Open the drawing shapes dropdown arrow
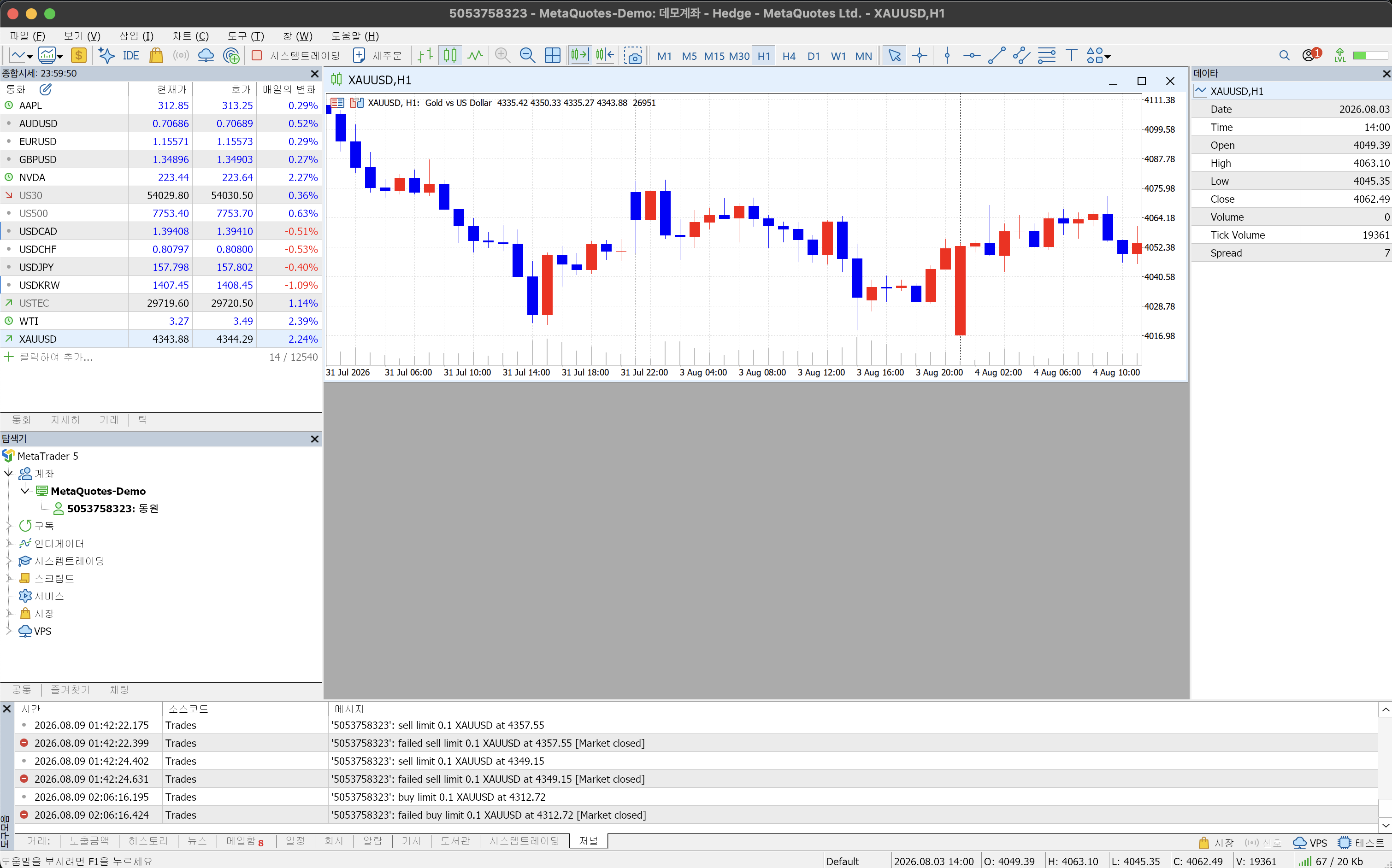1392x868 pixels. coord(1108,57)
